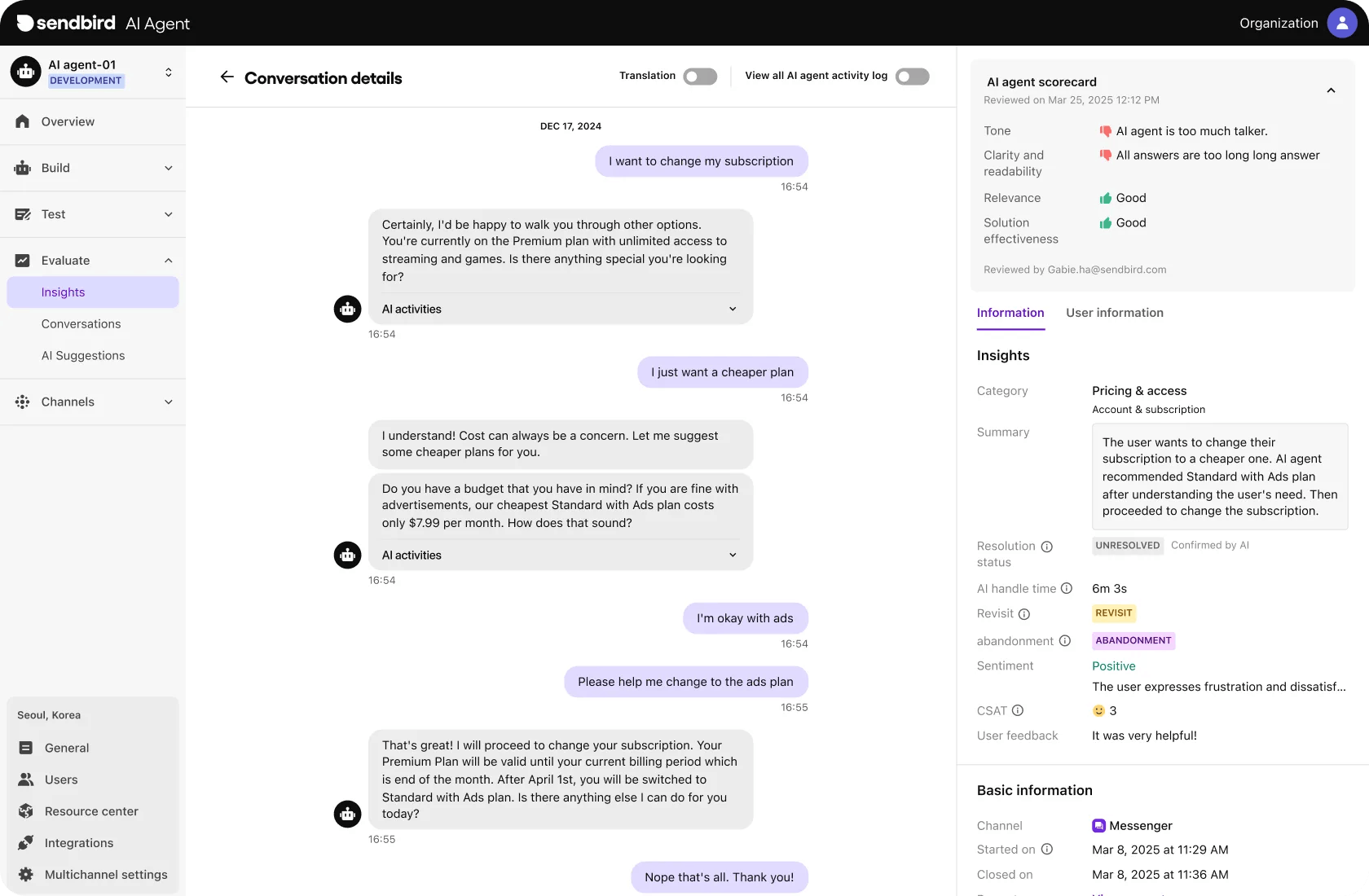Expand the first AI activities dropdown
Screen dimensions: 1369x896
[732, 310]
